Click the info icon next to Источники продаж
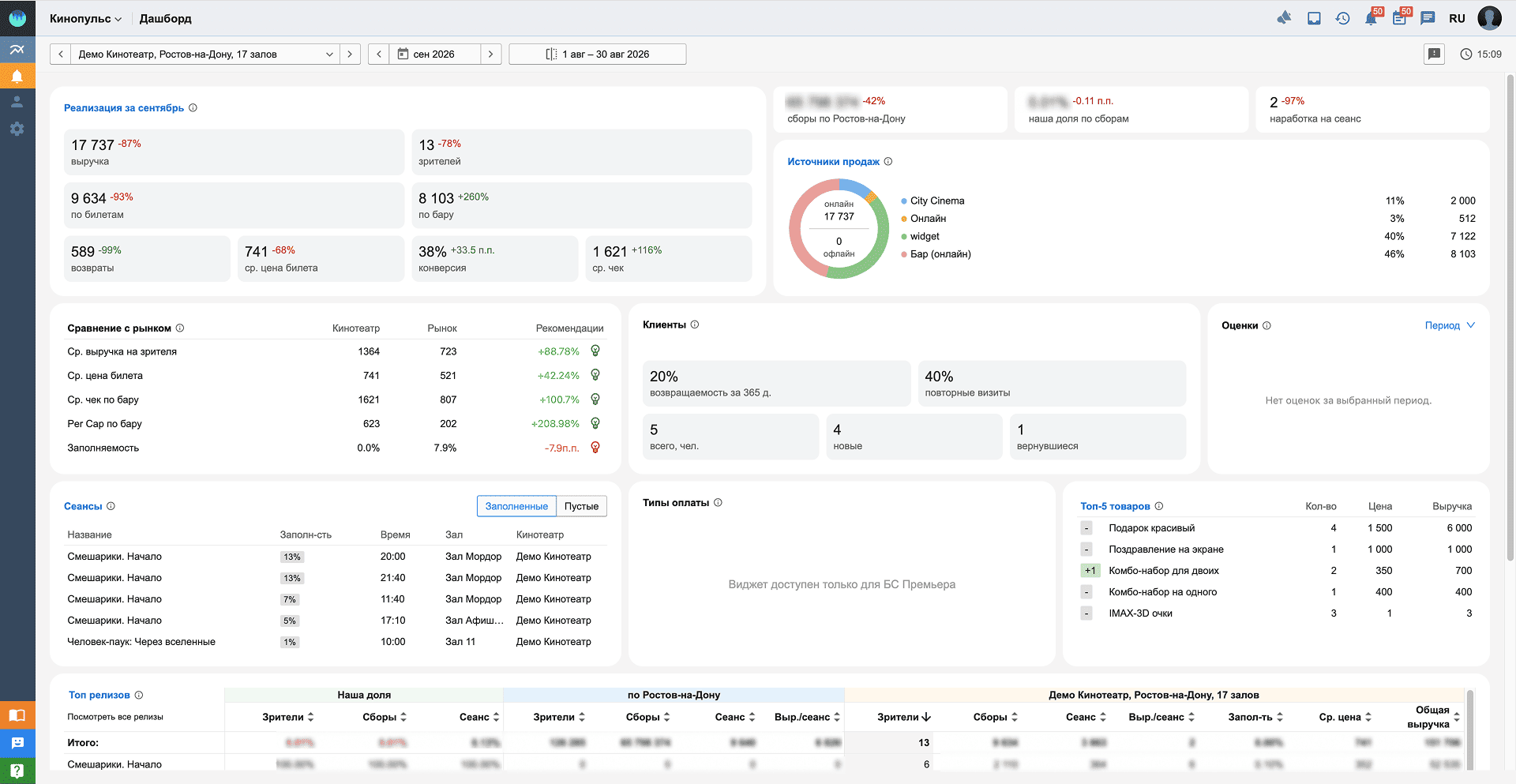1516x784 pixels. [x=888, y=161]
